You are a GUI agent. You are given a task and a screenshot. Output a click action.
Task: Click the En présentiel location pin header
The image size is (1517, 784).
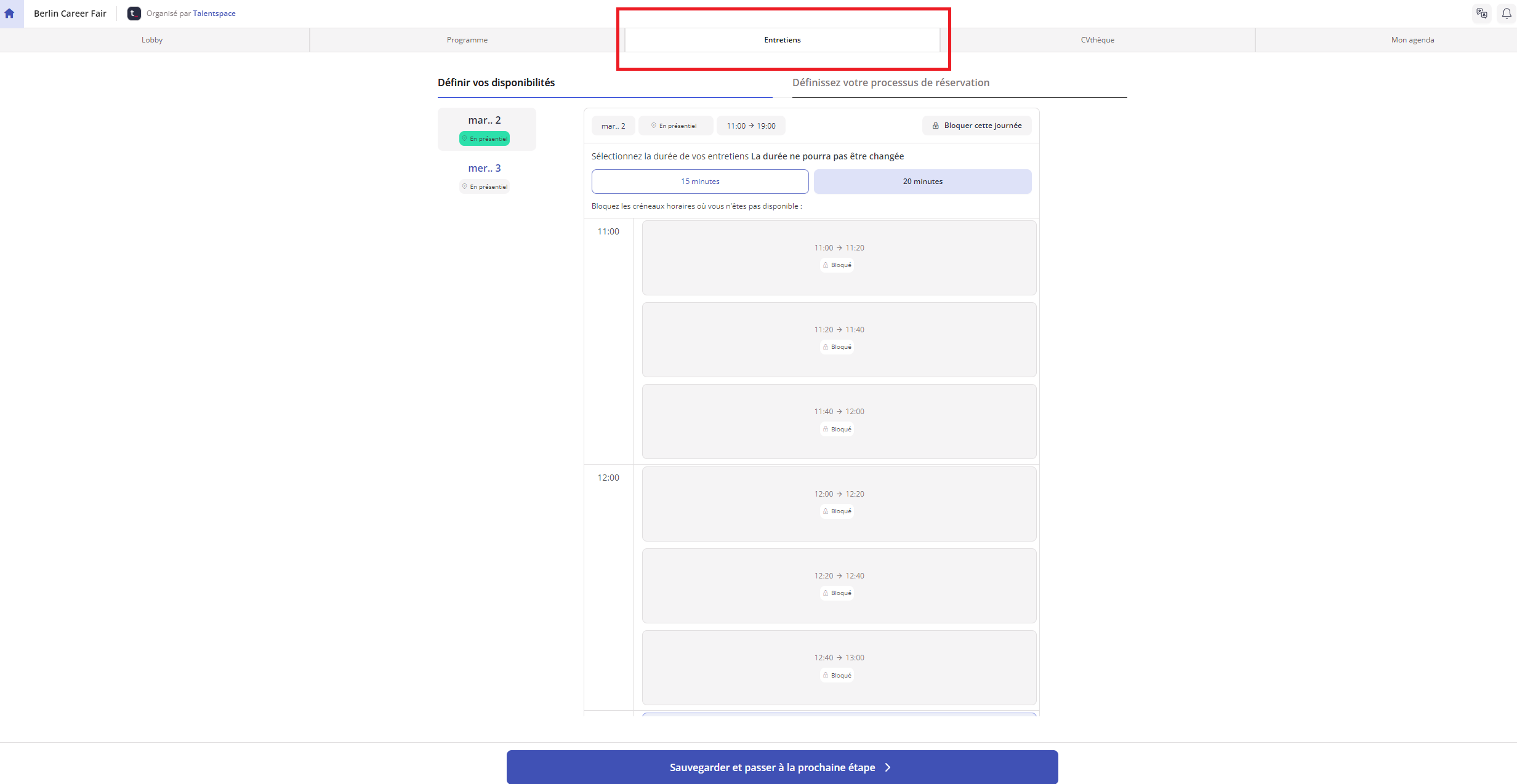click(x=654, y=126)
